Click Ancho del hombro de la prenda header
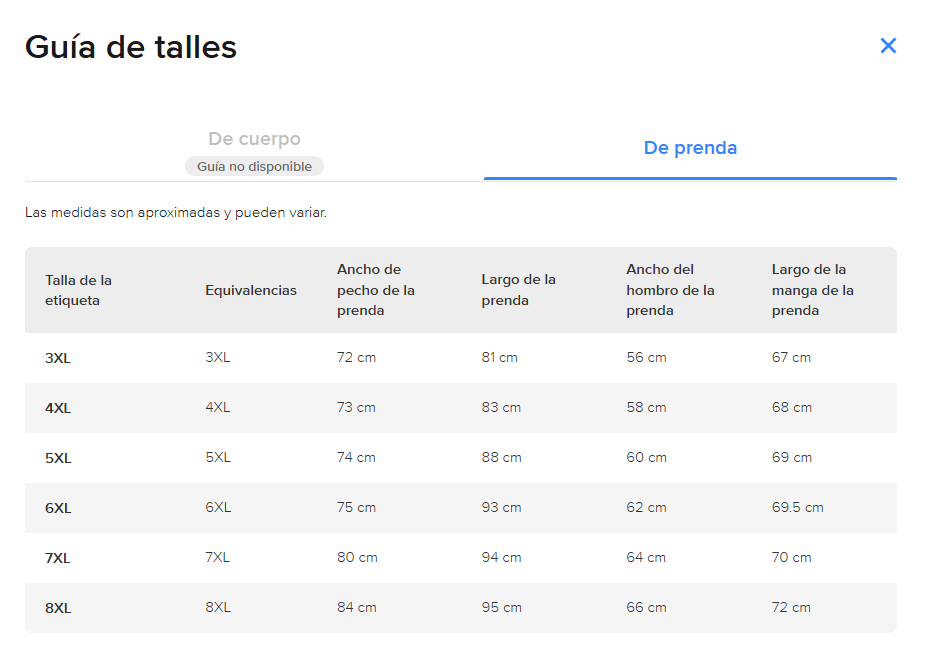 tap(670, 290)
